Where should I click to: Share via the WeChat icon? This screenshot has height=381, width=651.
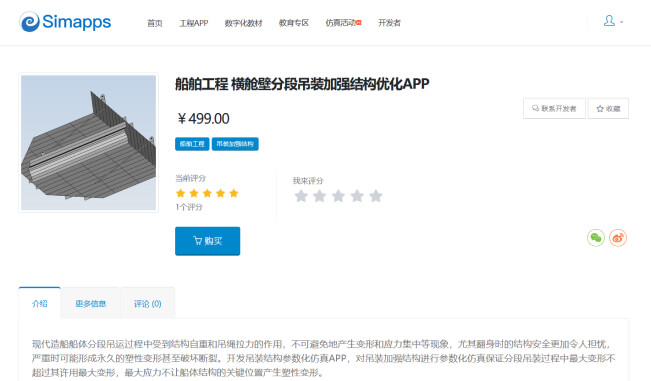pyautogui.click(x=596, y=238)
